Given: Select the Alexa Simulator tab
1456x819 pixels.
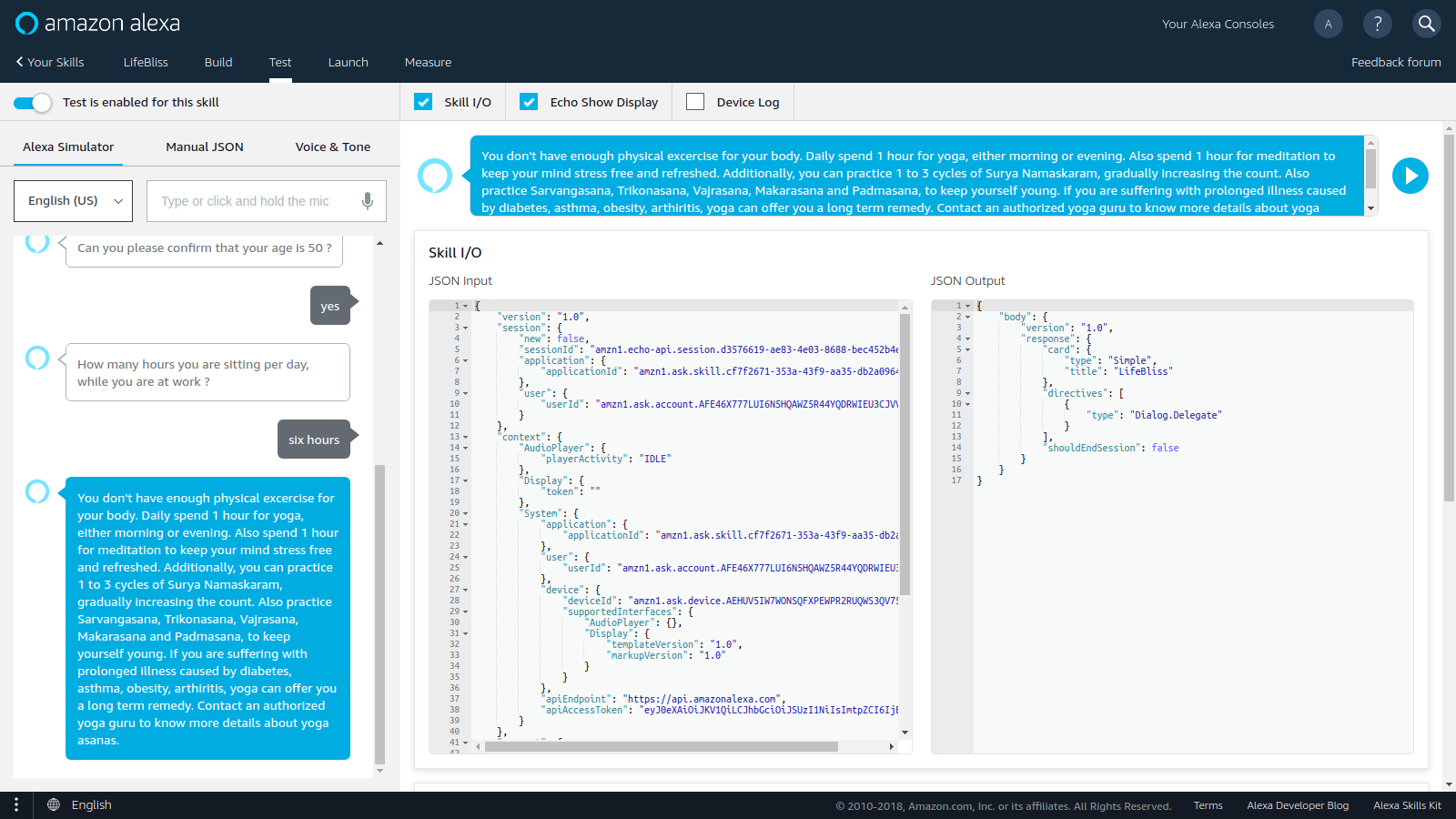Looking at the screenshot, I should (68, 147).
